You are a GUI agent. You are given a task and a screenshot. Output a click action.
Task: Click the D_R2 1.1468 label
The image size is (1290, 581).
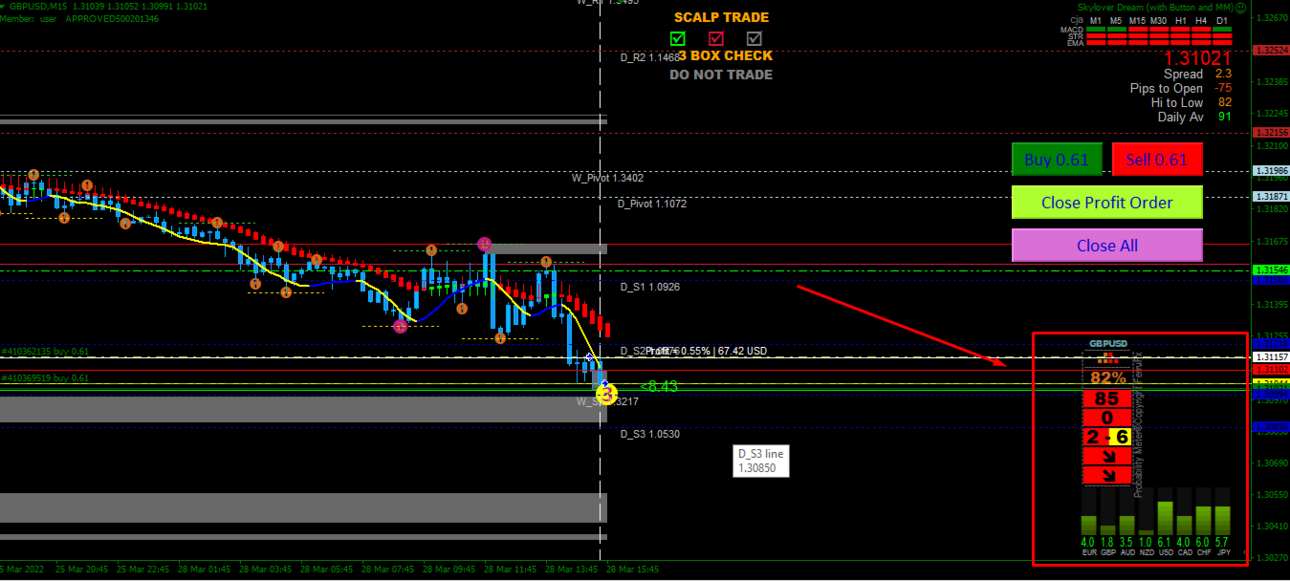pyautogui.click(x=650, y=58)
